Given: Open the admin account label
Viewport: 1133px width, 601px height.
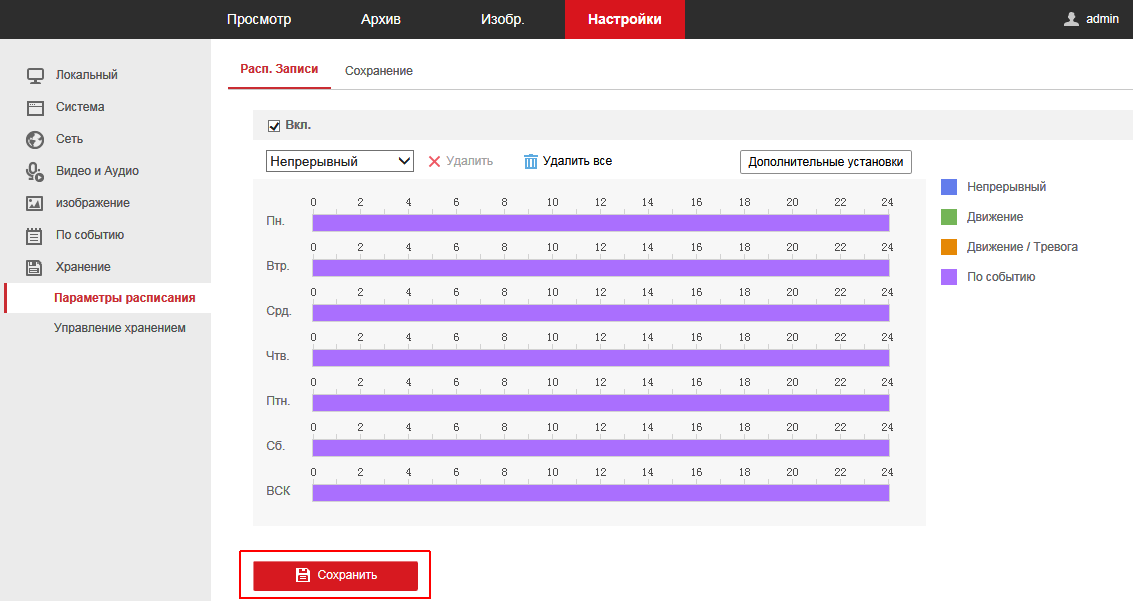Looking at the screenshot, I should pos(1102,19).
